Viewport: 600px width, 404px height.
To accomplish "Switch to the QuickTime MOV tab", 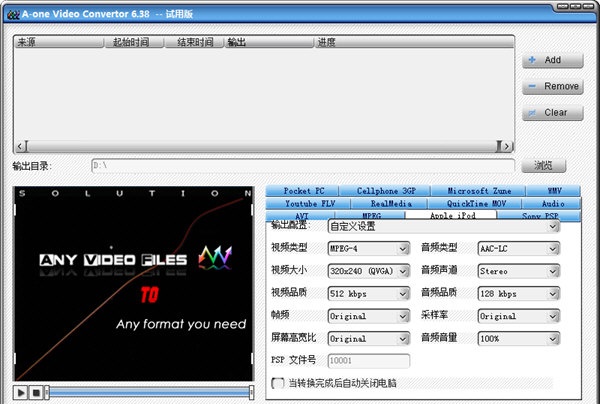I will click(476, 204).
